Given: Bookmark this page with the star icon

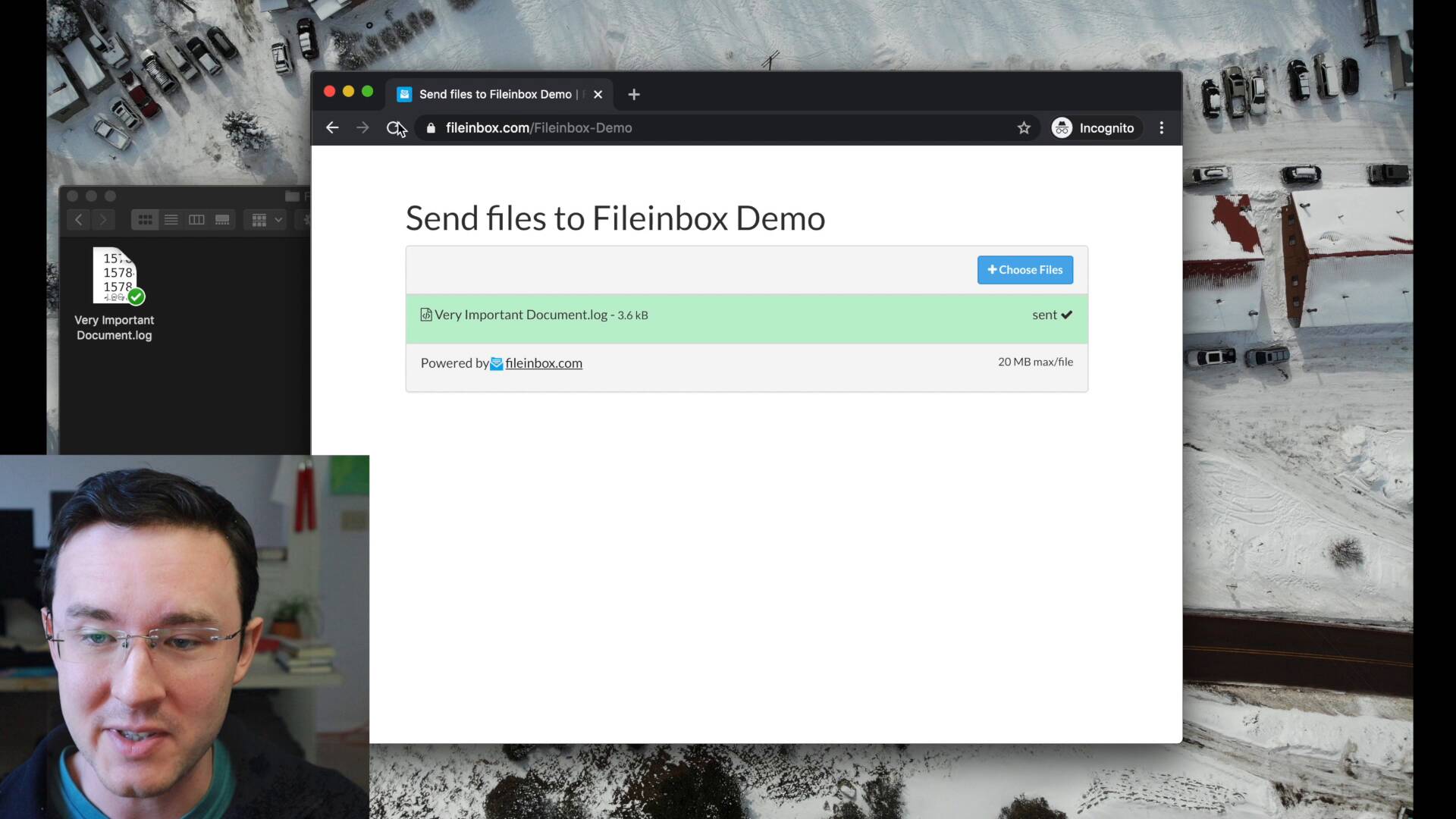Looking at the screenshot, I should coord(1024,127).
